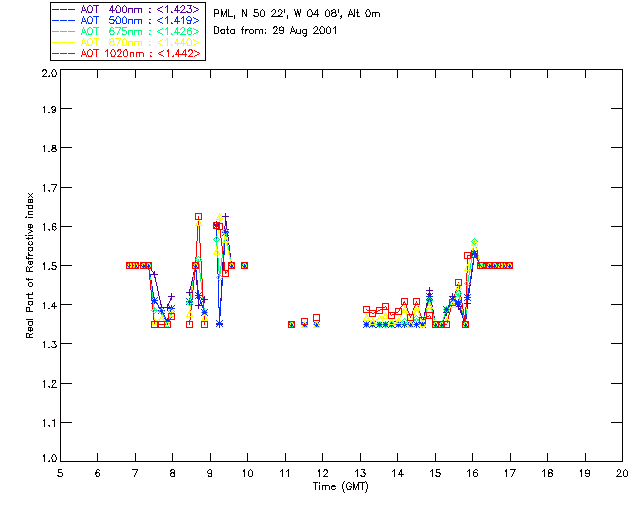Click the time-axis tick label '11'
The image size is (640, 512).
coord(285,473)
